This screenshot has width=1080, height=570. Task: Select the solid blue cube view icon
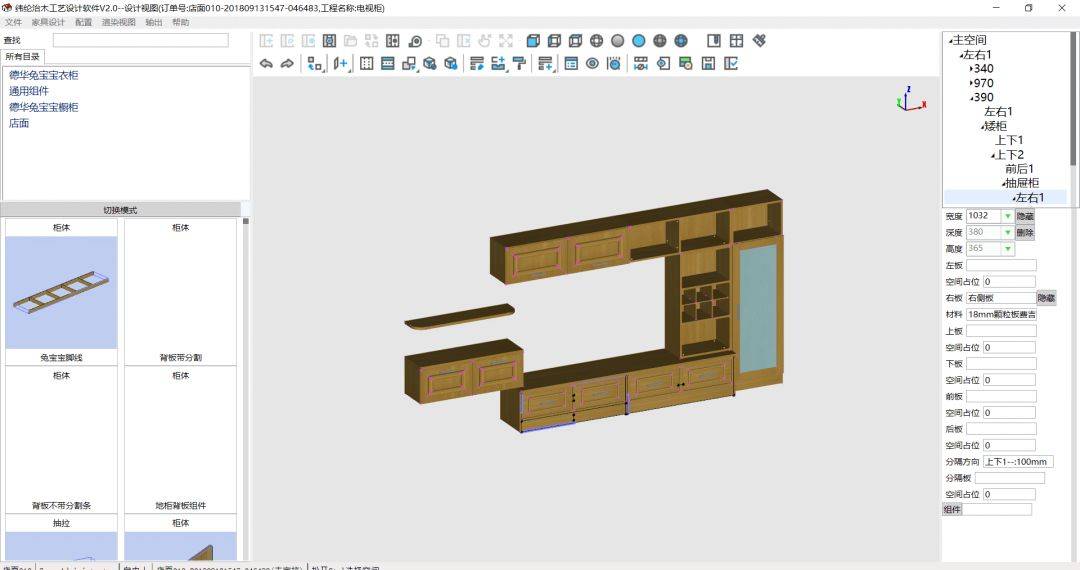(x=533, y=41)
